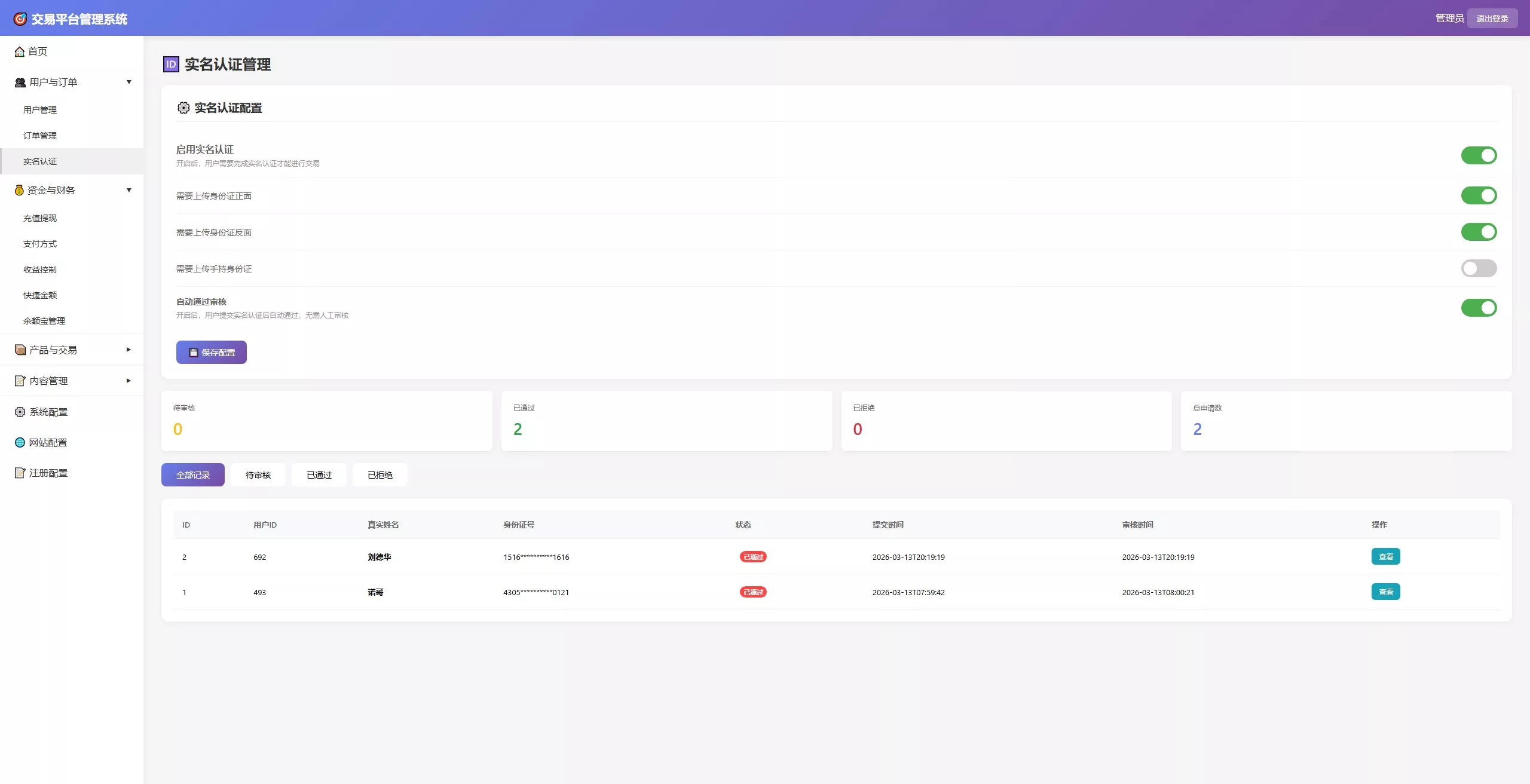
Task: Click the 系统配置 gear icon
Action: (x=20, y=412)
